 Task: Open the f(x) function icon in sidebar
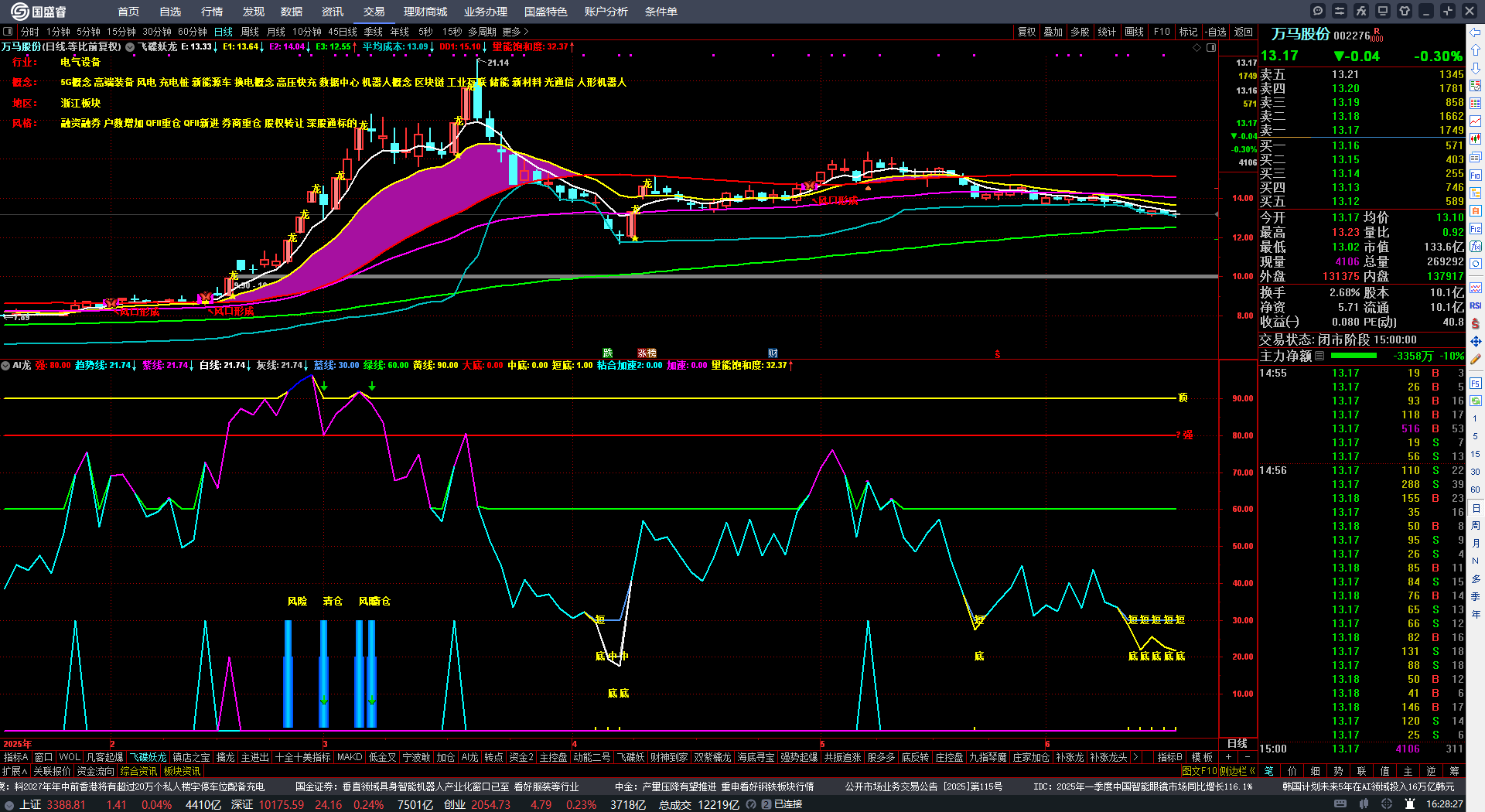pos(1476,247)
